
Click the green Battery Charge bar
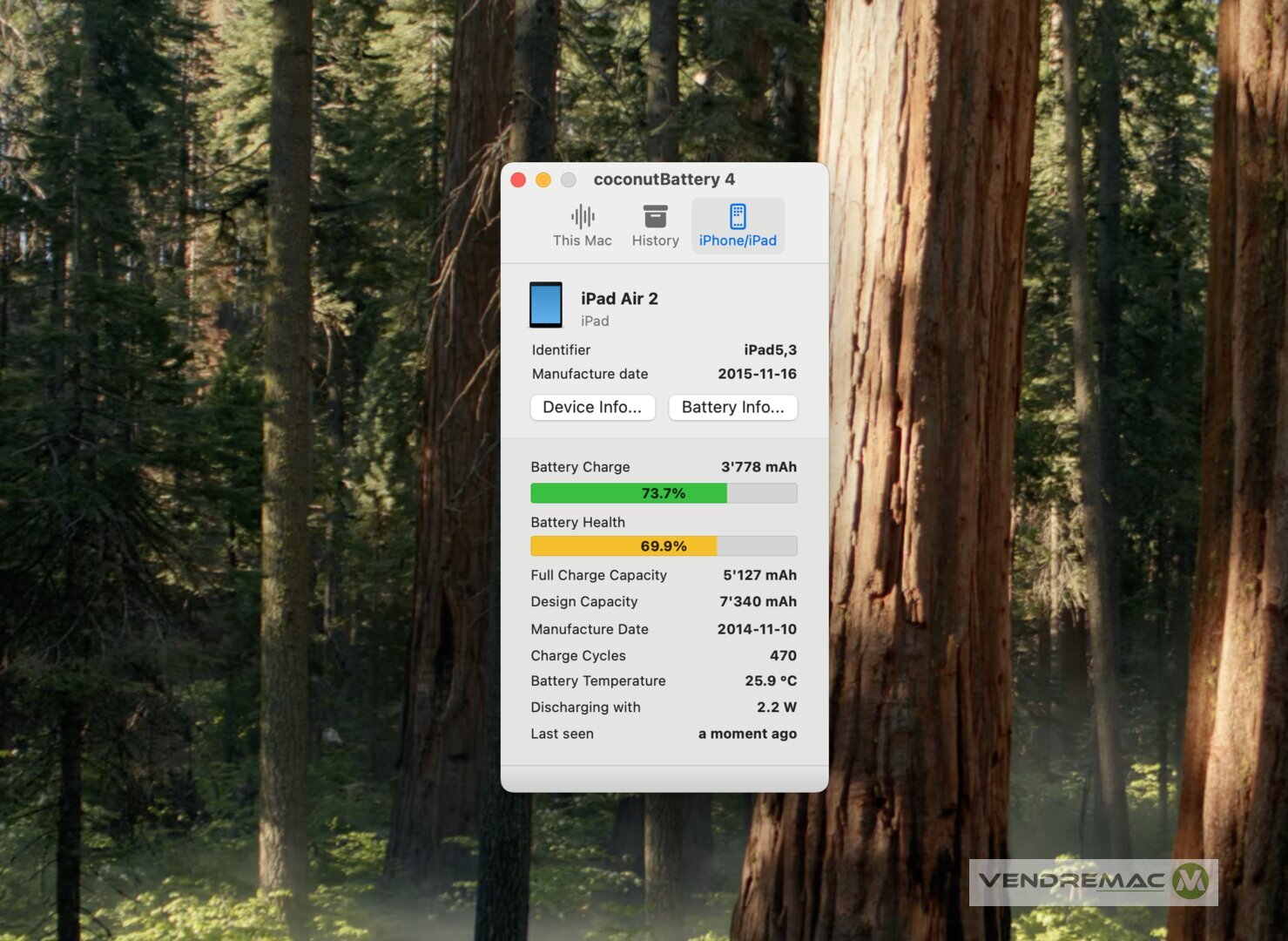(x=629, y=493)
